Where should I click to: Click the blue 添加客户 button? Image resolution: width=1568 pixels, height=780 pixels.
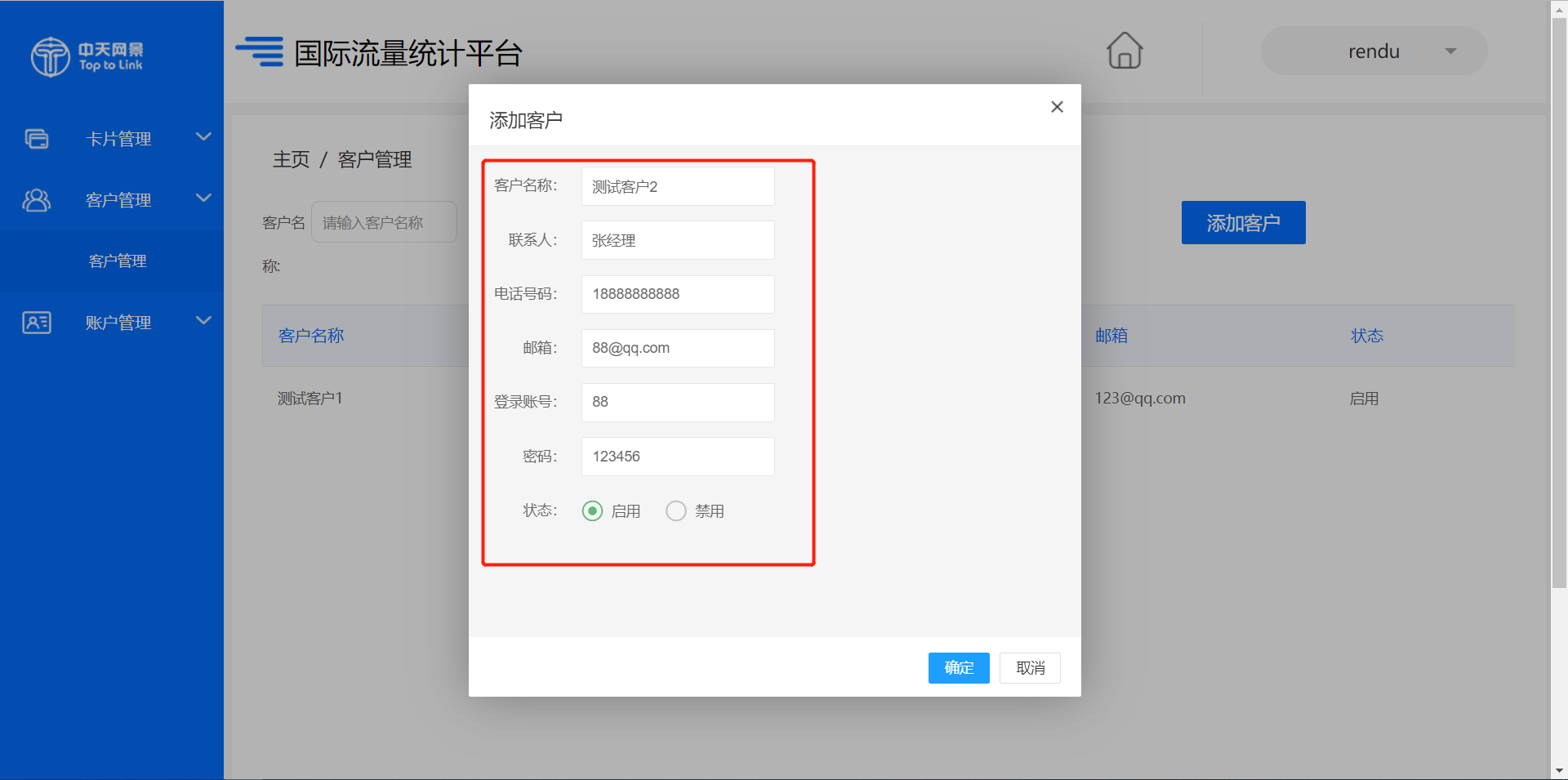1243,223
